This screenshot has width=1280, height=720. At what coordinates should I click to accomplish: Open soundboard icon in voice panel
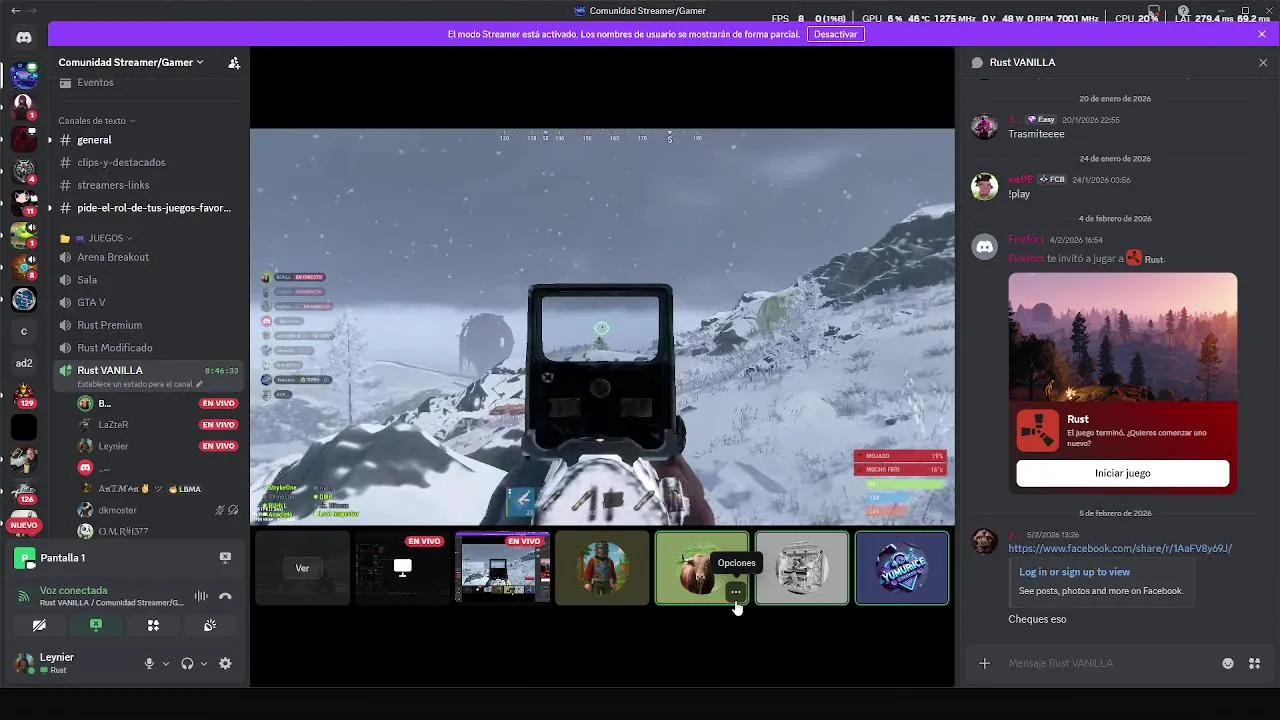coord(210,625)
